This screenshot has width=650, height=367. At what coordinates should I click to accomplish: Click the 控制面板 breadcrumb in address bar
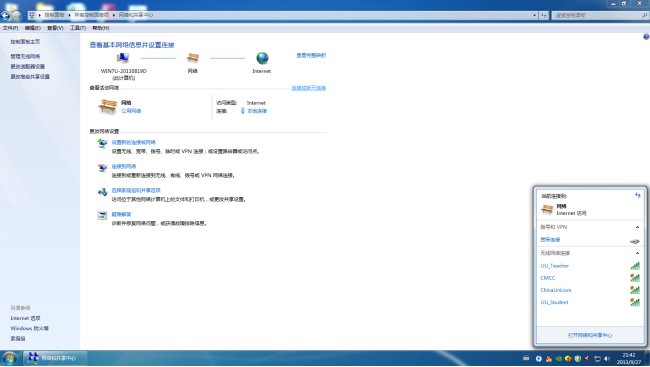(54, 15)
